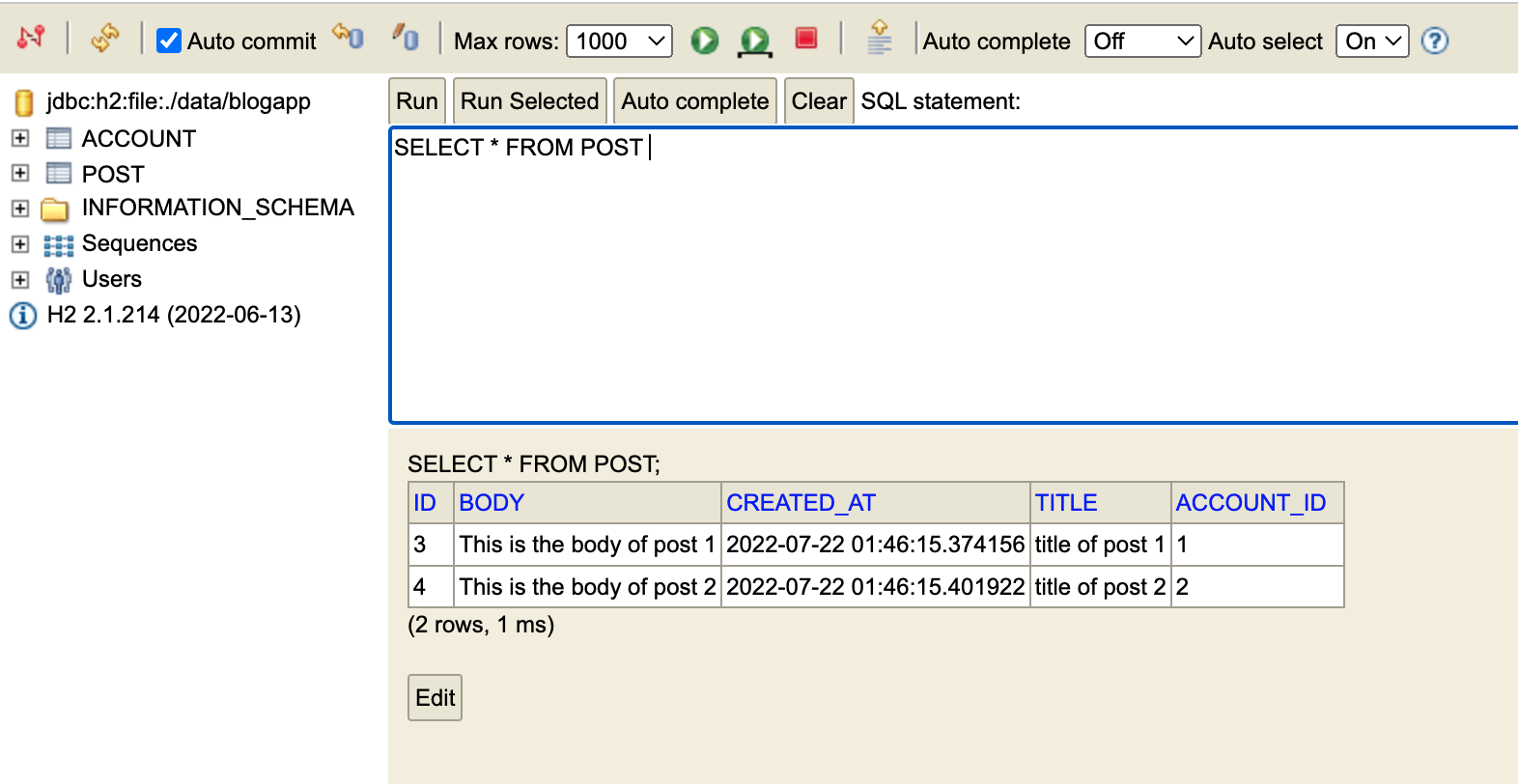Expand the Users node
The height and width of the screenshot is (784, 1518).
point(19,280)
